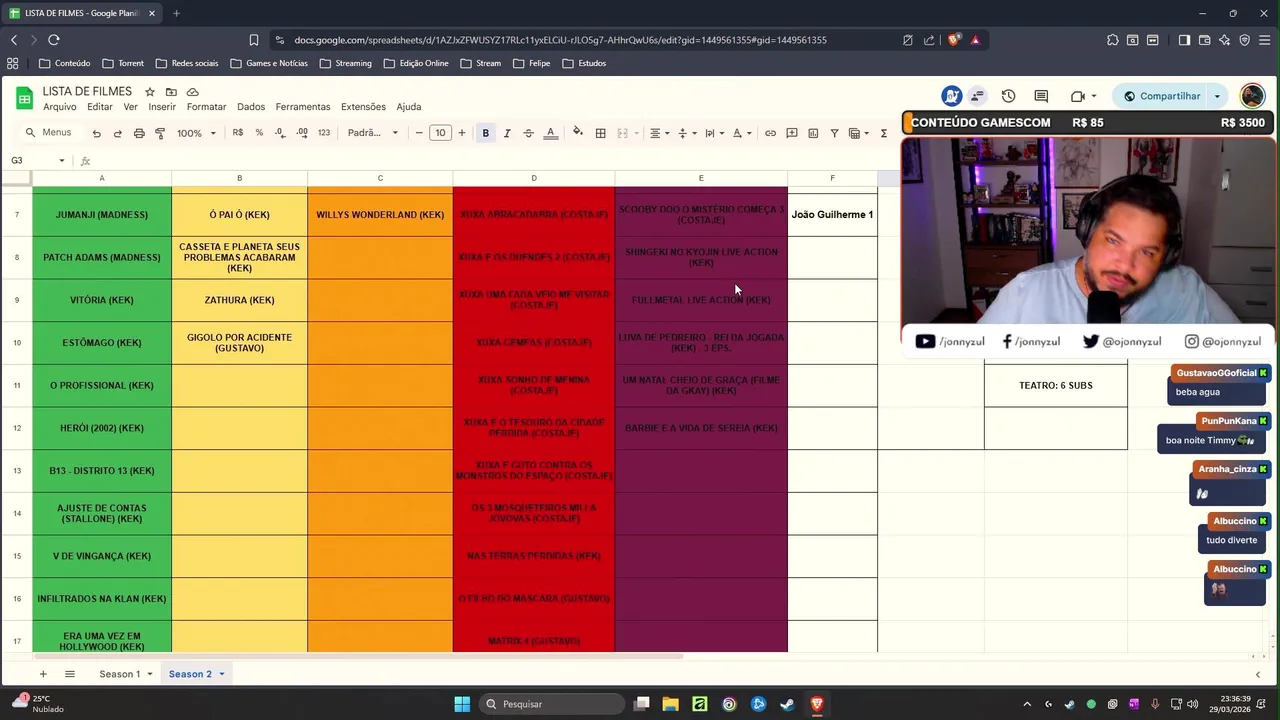Open the zoom level 100% dropdown
The width and height of the screenshot is (1280, 720).
[x=196, y=133]
